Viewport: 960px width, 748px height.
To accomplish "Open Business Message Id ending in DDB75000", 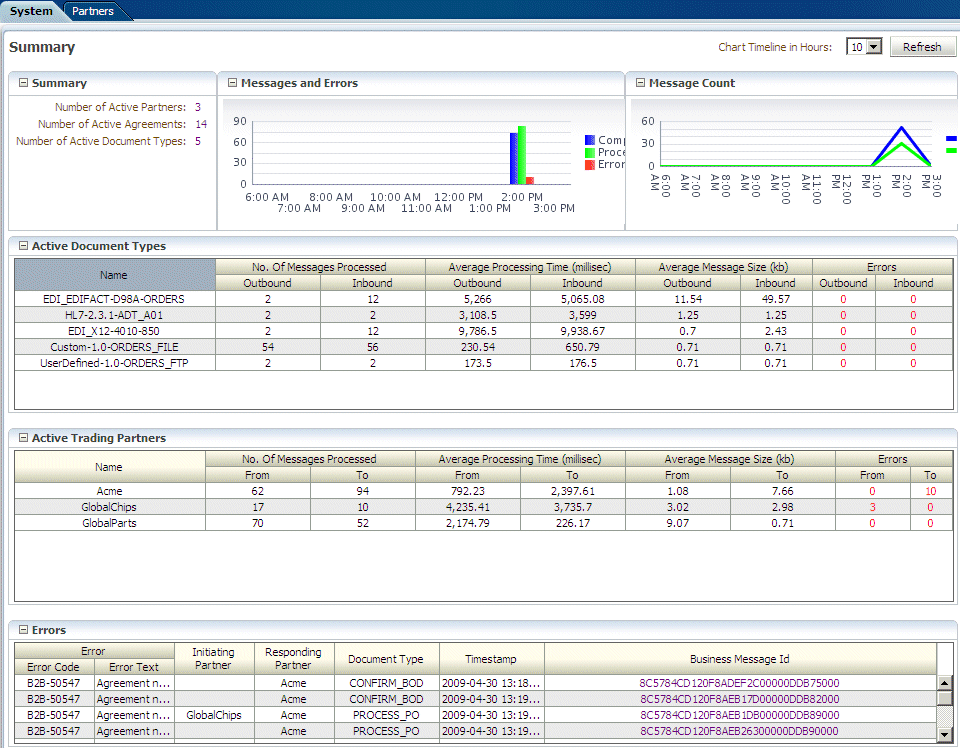I will tap(739, 683).
